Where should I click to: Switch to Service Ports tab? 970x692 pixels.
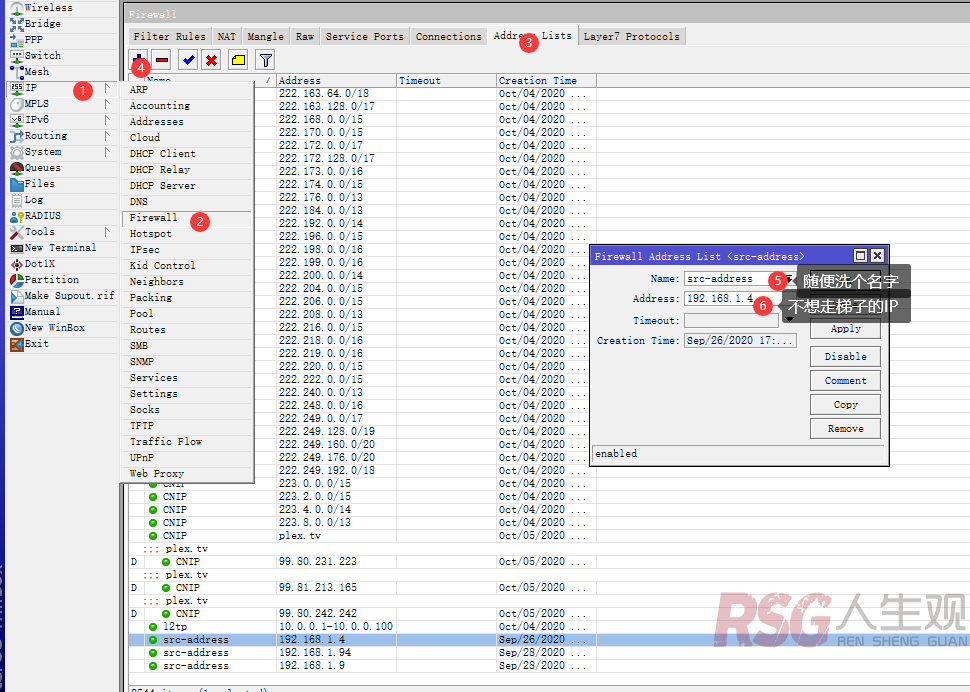364,36
